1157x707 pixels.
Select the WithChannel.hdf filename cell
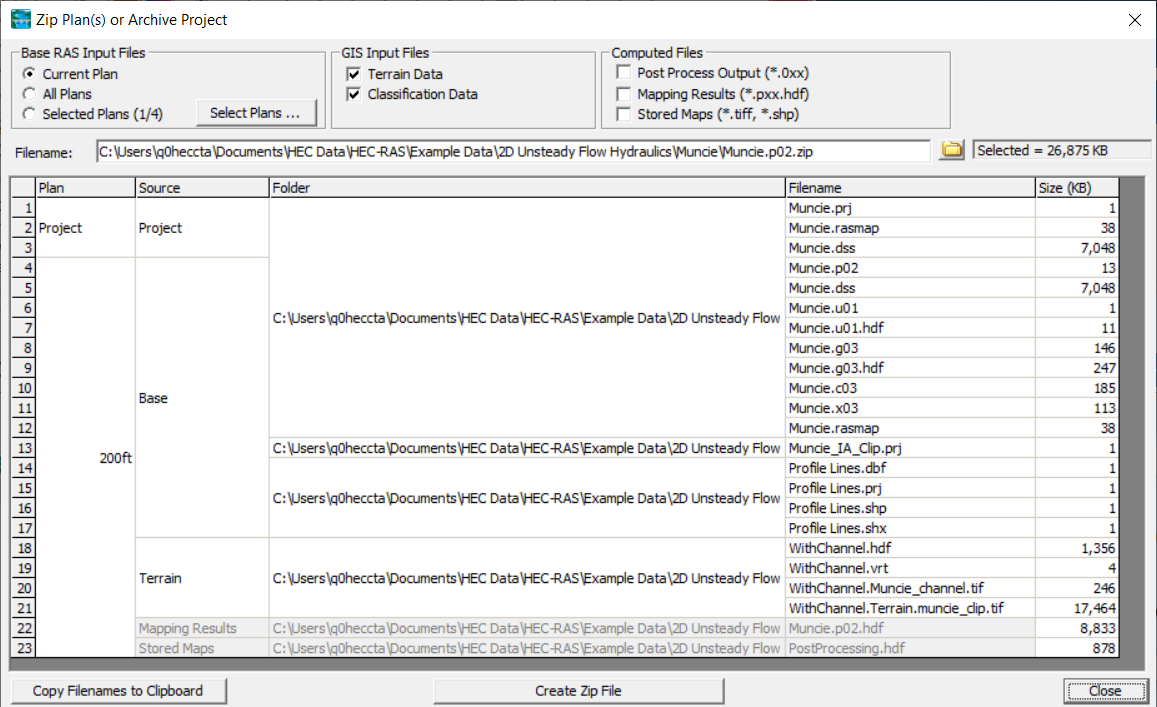point(909,548)
